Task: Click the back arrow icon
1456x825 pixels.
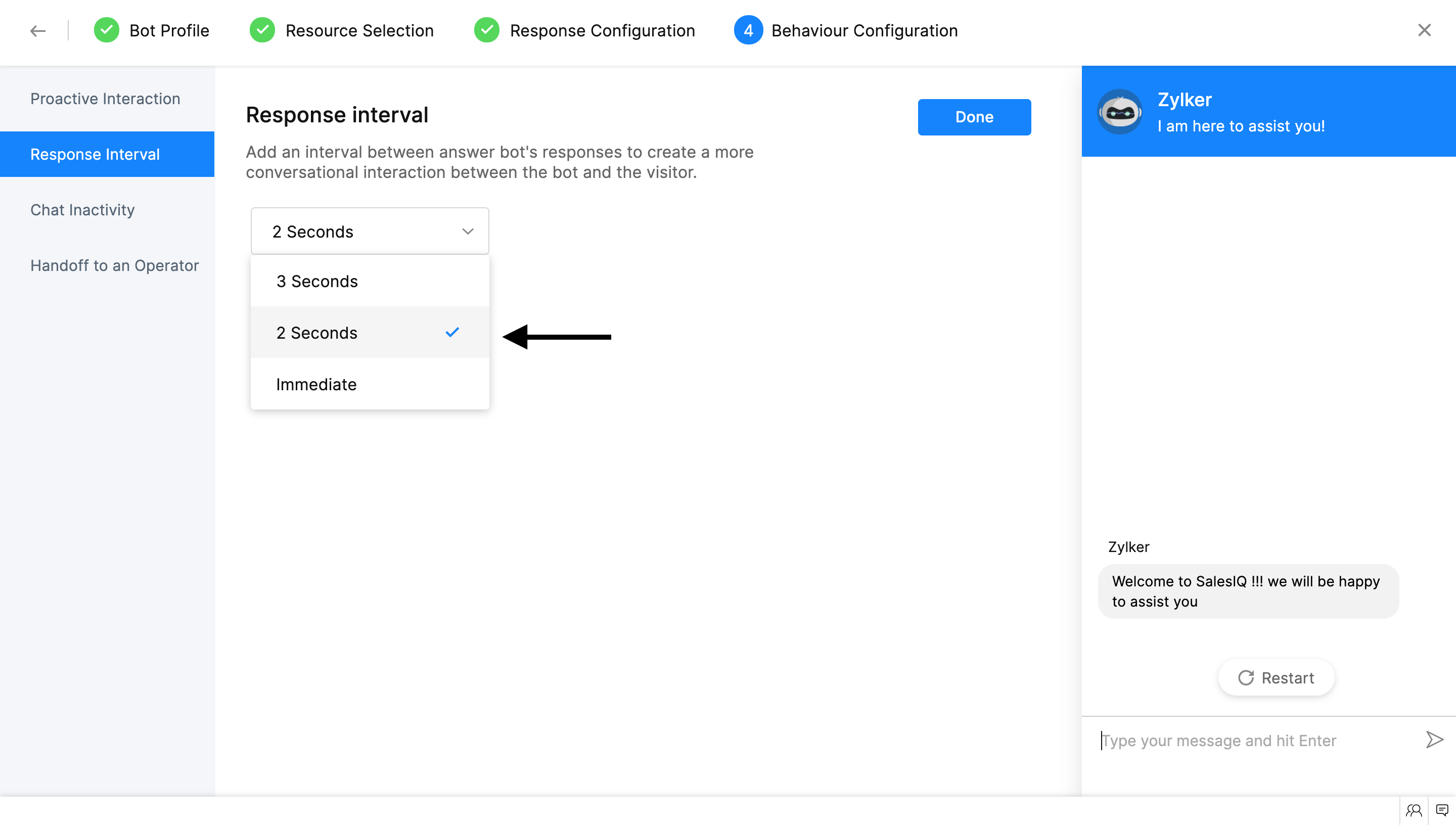Action: click(37, 31)
